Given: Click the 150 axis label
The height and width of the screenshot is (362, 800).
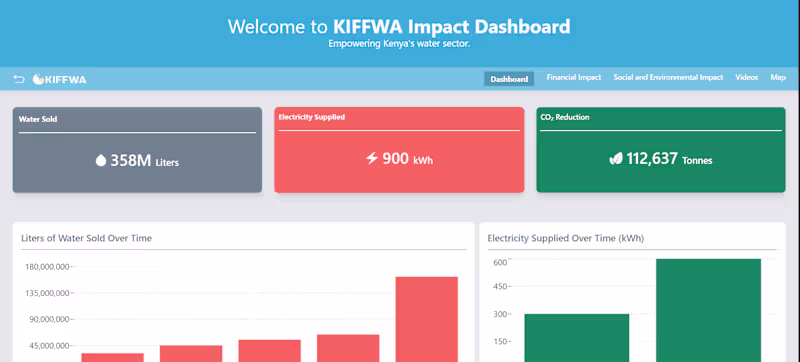Looking at the screenshot, I should (x=499, y=342).
